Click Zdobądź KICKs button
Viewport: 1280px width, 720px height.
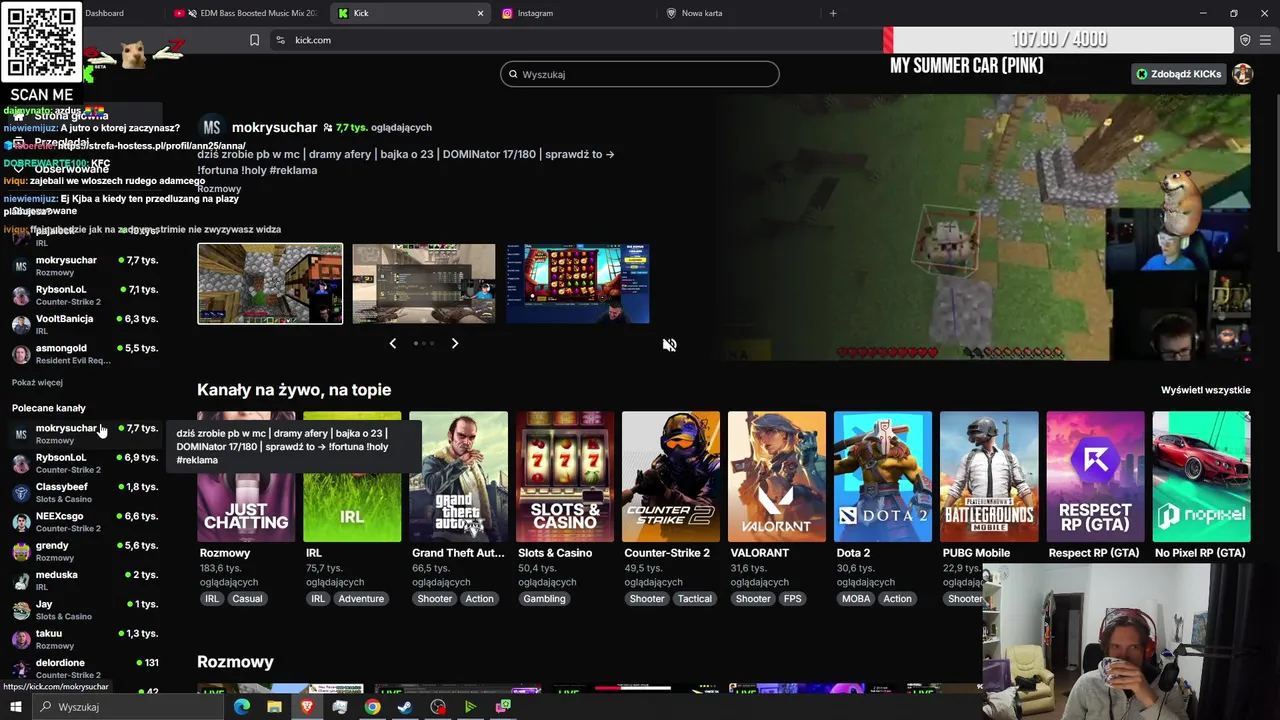point(1178,74)
